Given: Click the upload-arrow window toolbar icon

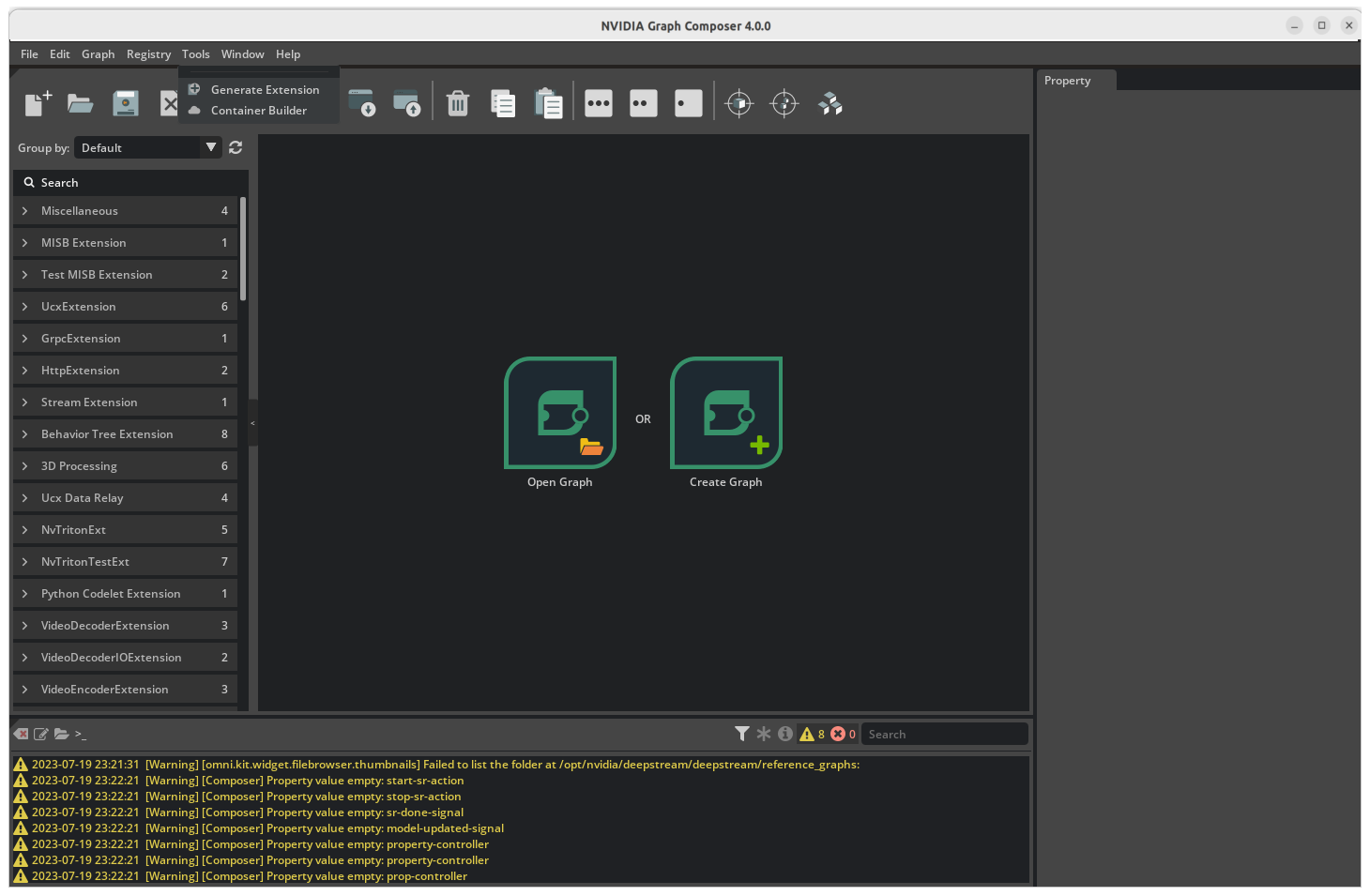Looking at the screenshot, I should coord(407,103).
